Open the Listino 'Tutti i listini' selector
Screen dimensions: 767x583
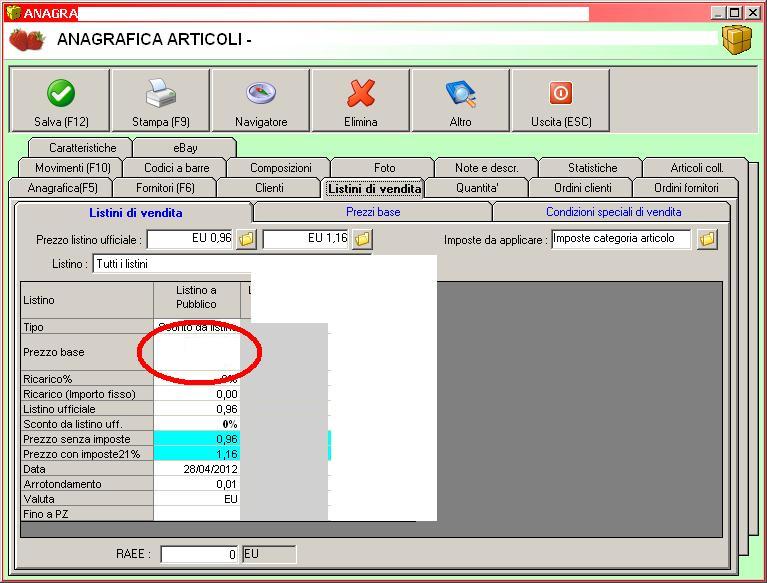point(232,264)
